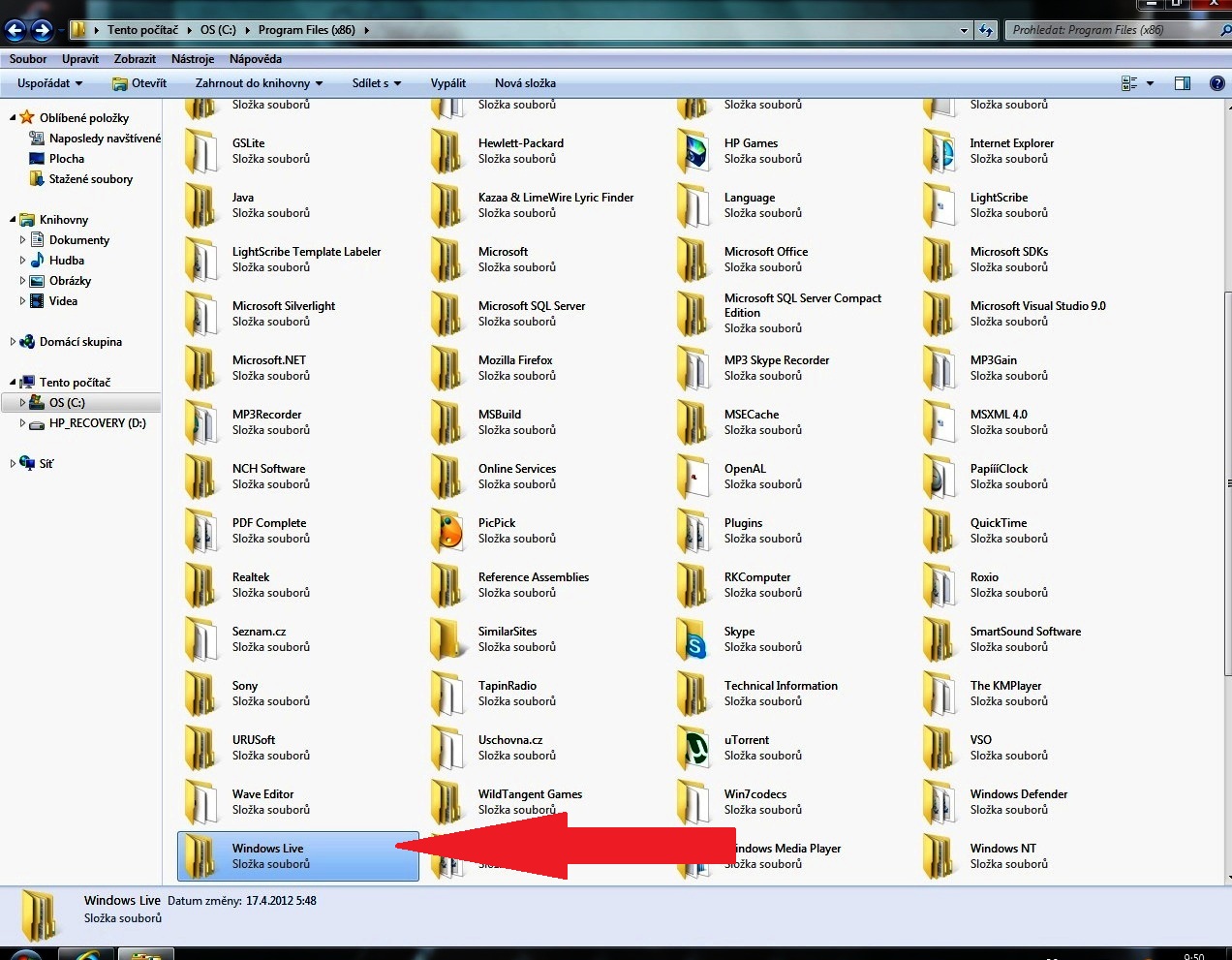
Task: Open the PicPick folder icon
Action: tap(447, 530)
